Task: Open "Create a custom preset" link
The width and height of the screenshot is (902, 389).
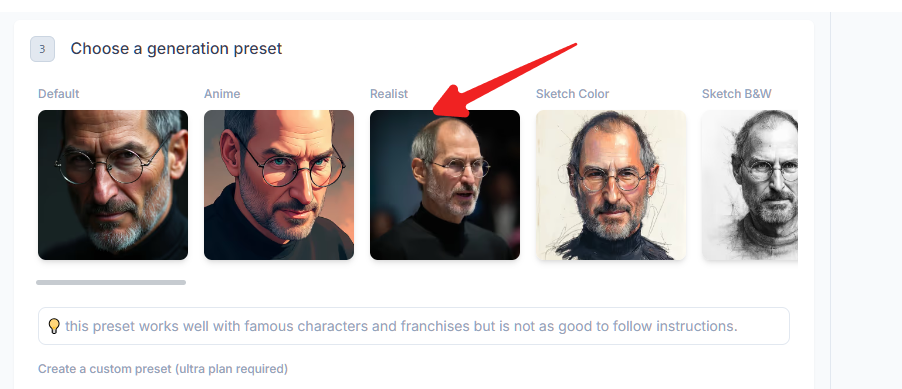Action: pos(105,369)
